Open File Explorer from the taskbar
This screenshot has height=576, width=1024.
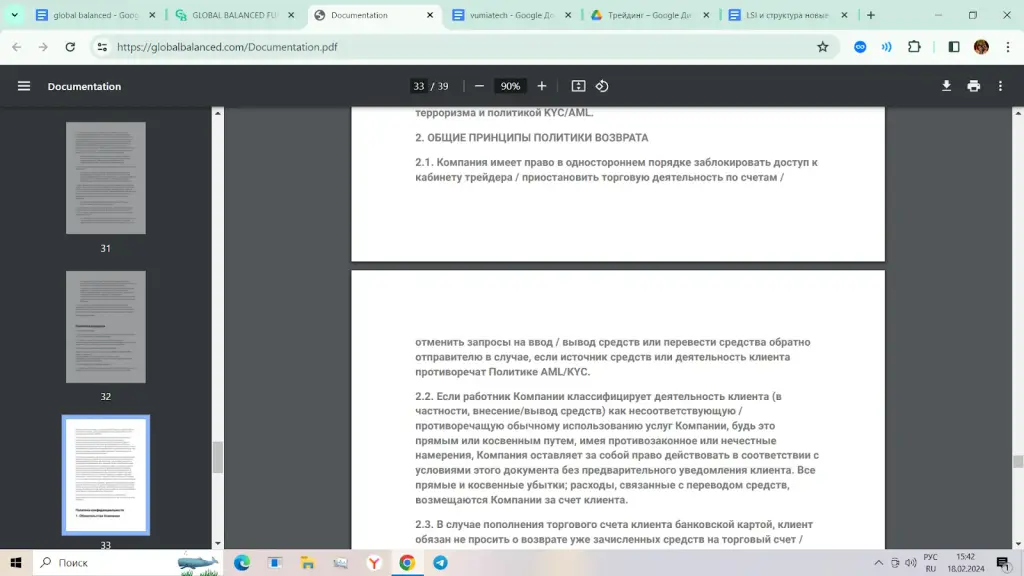308,562
